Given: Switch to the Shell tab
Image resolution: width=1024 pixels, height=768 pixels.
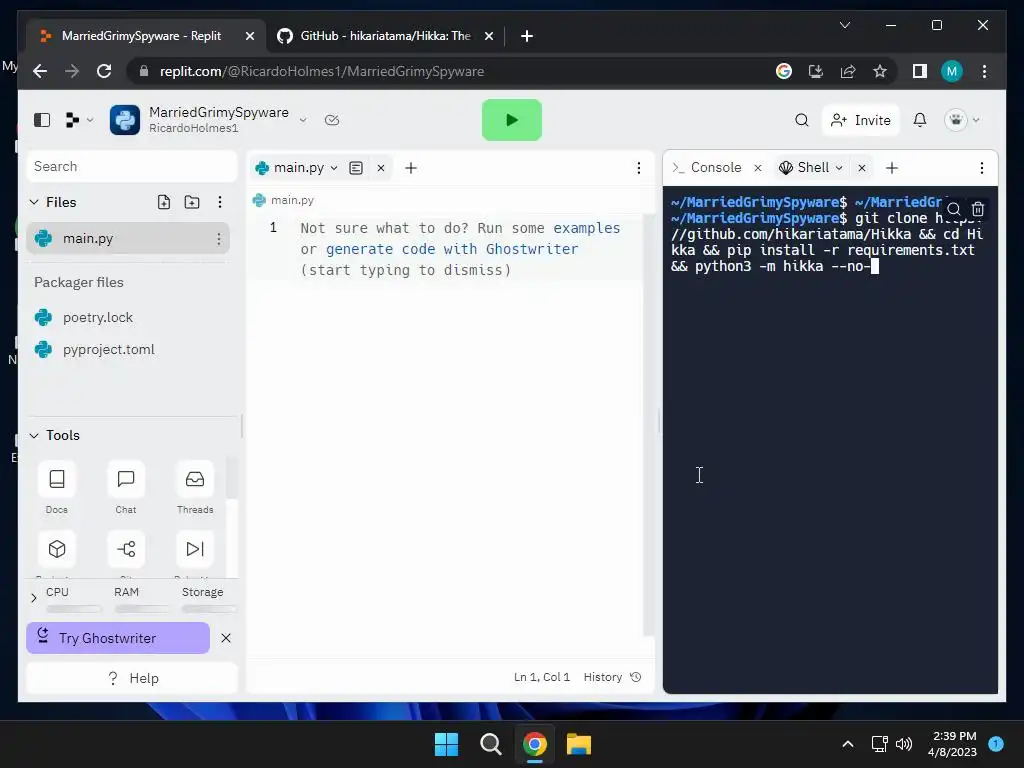Looking at the screenshot, I should [x=805, y=168].
